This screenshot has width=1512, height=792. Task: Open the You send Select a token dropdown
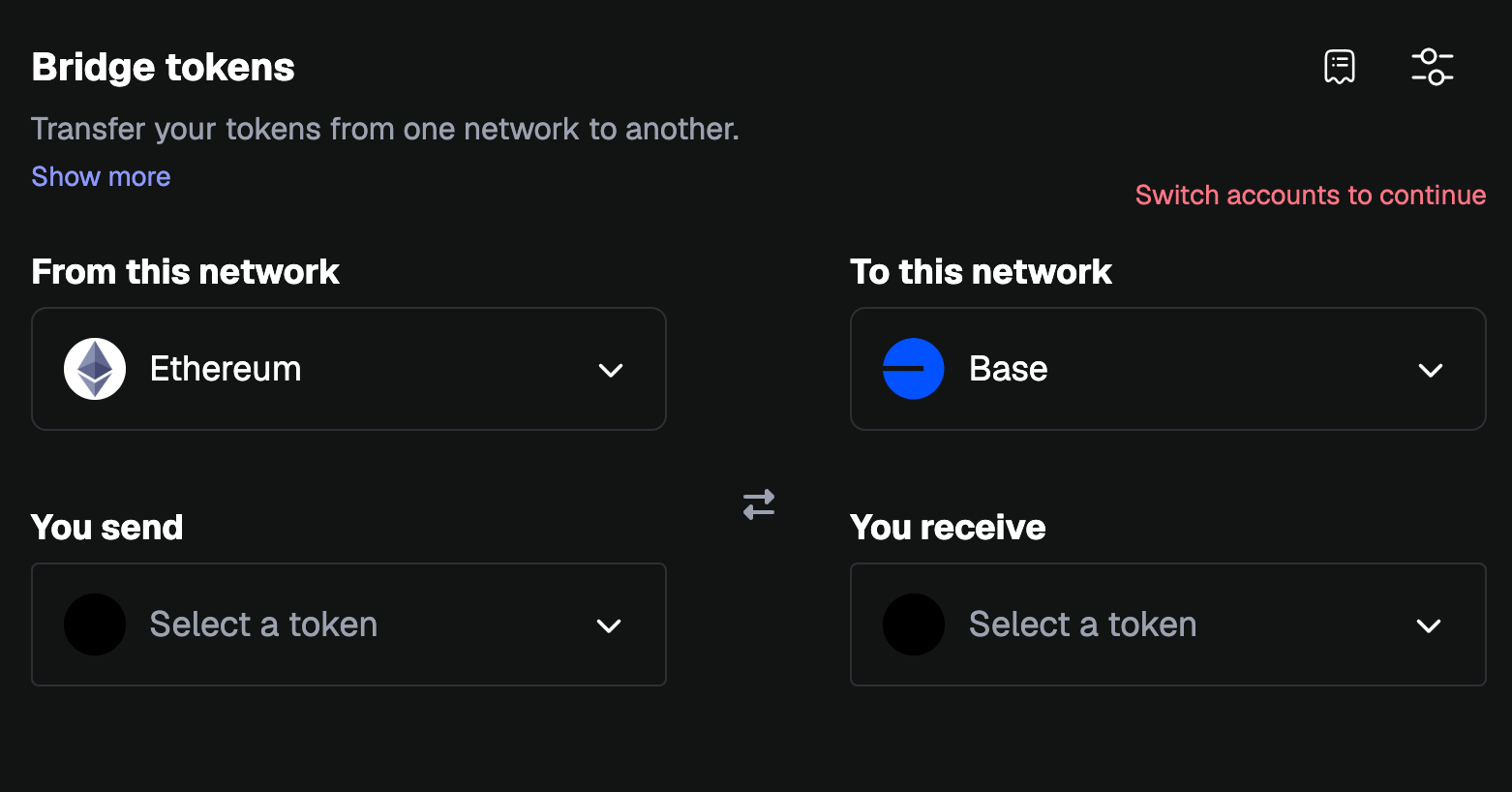coord(348,624)
